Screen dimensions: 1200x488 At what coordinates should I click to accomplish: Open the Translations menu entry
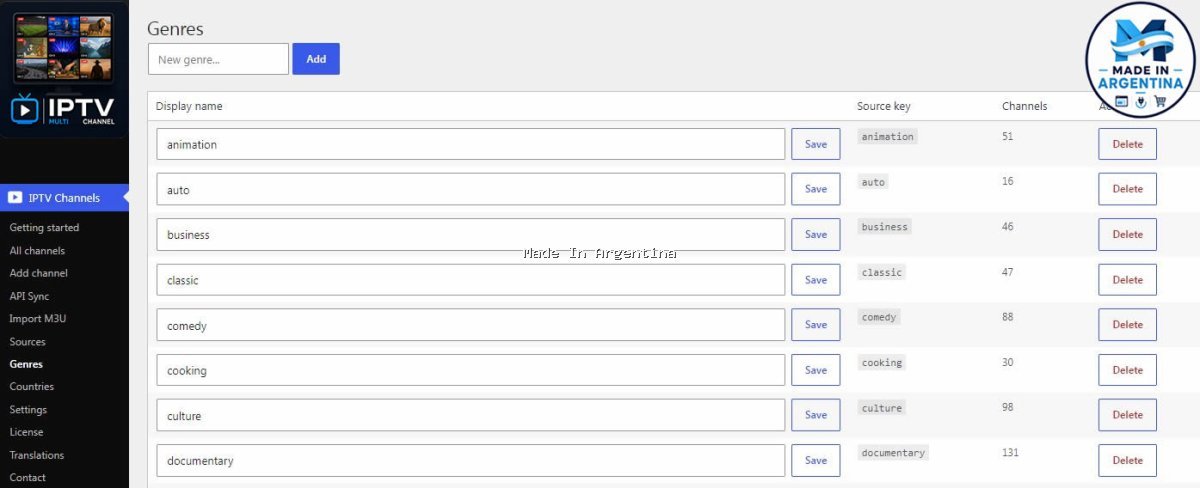pos(37,455)
